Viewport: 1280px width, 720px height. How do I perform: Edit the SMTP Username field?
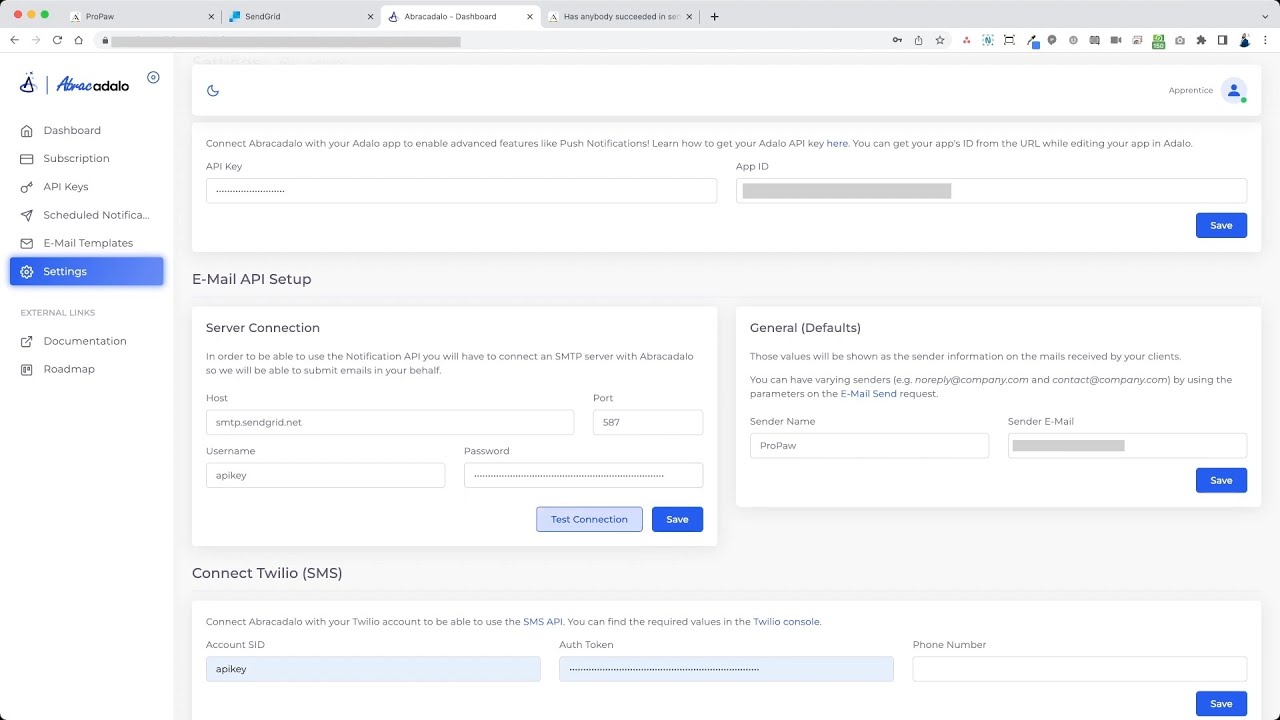(325, 475)
